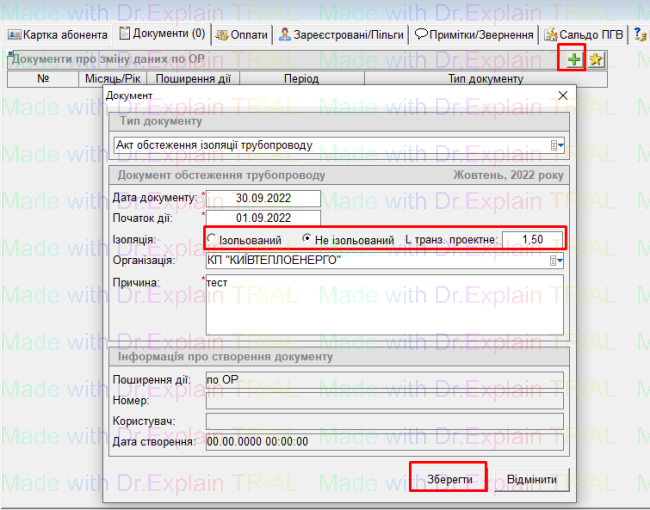Click the help icon after Сальдо ПГВ
The width and height of the screenshot is (650, 510).
click(x=640, y=34)
